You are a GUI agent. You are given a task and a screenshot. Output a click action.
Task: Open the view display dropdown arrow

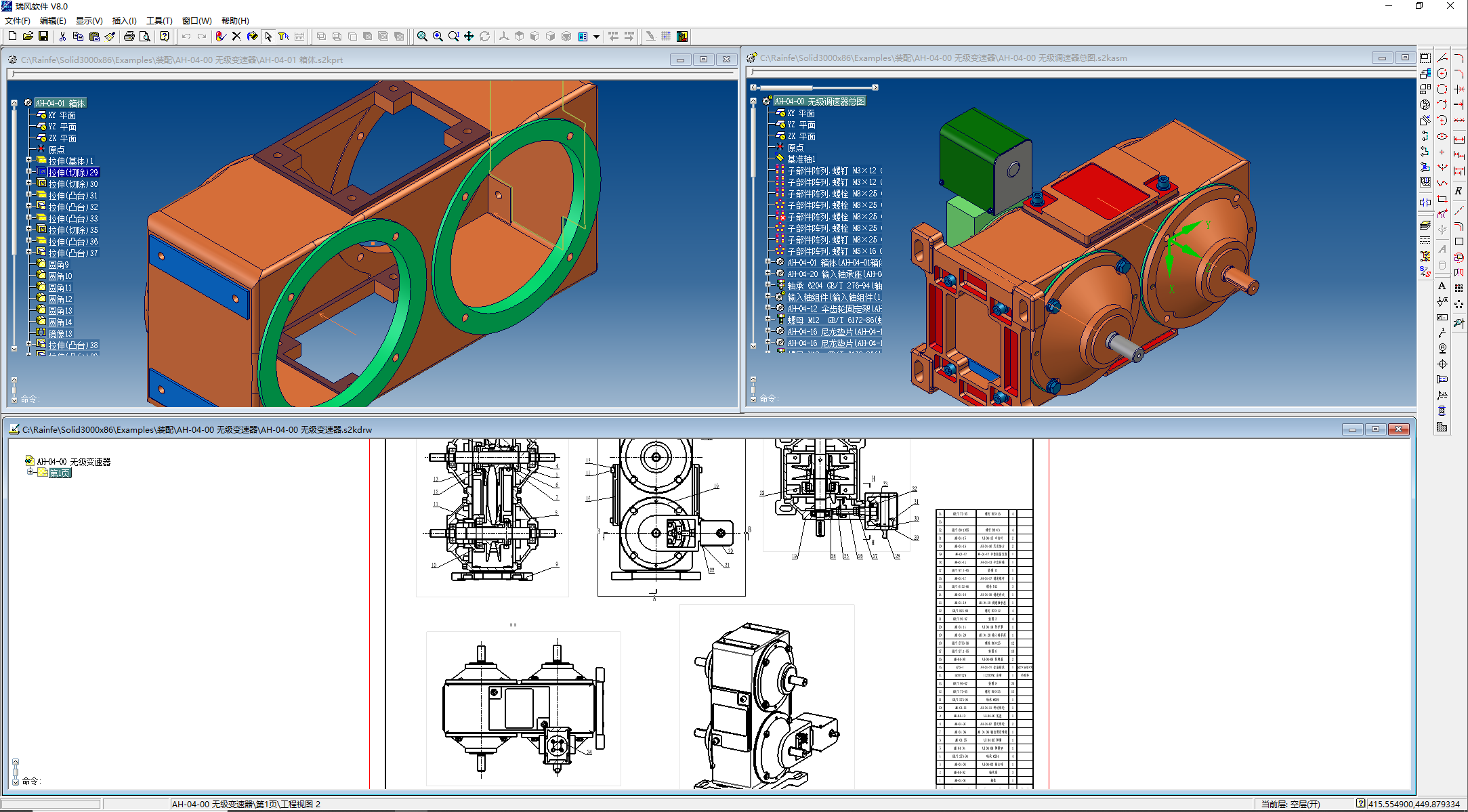pyautogui.click(x=596, y=37)
